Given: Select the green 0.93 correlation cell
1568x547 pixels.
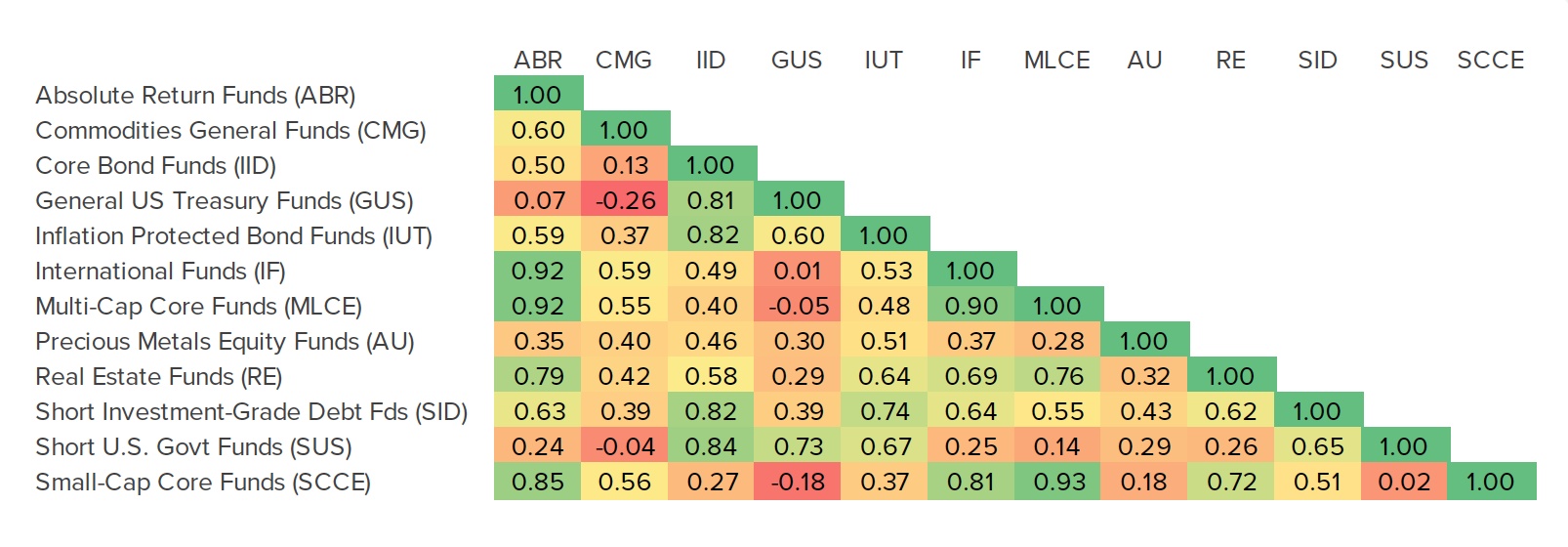Looking at the screenshot, I should (x=1058, y=483).
